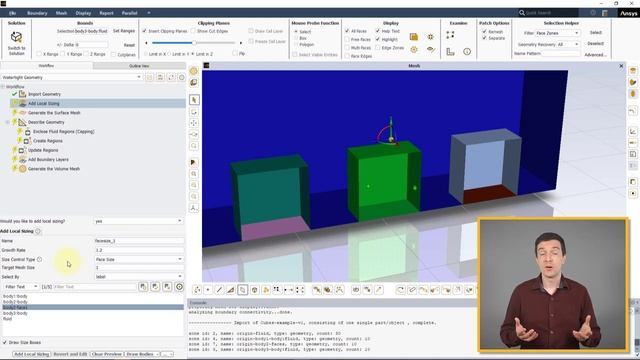Click the Add Local Sizing help icon
The image size is (640, 360).
pos(38,231)
